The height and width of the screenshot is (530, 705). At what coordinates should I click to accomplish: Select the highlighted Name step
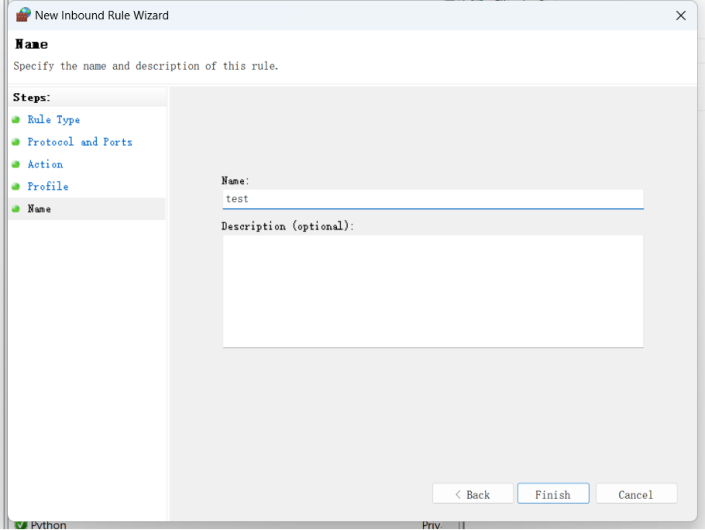39,209
